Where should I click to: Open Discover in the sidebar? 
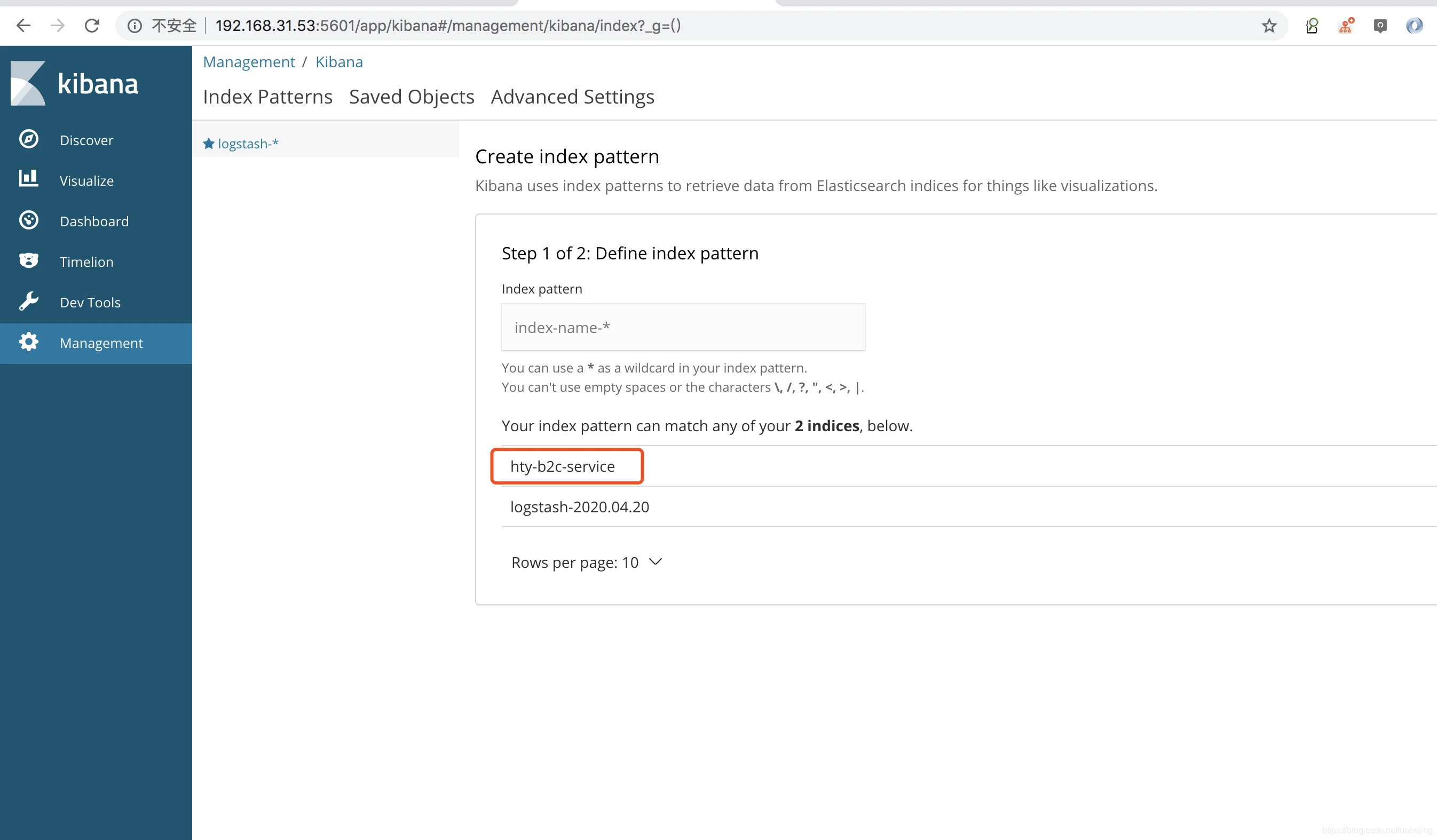pyautogui.click(x=96, y=140)
